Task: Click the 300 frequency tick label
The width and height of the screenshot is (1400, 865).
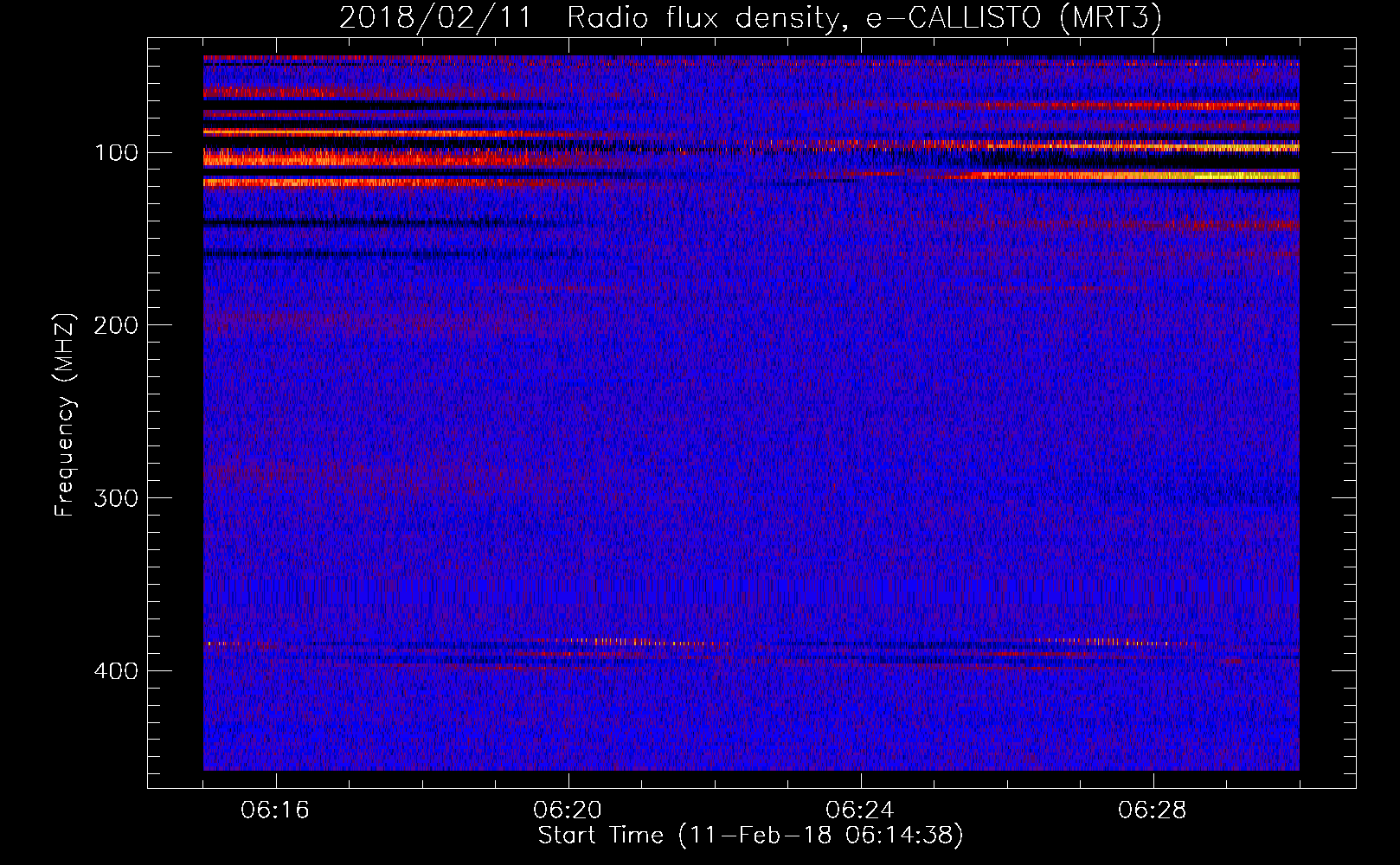Action: (x=115, y=498)
